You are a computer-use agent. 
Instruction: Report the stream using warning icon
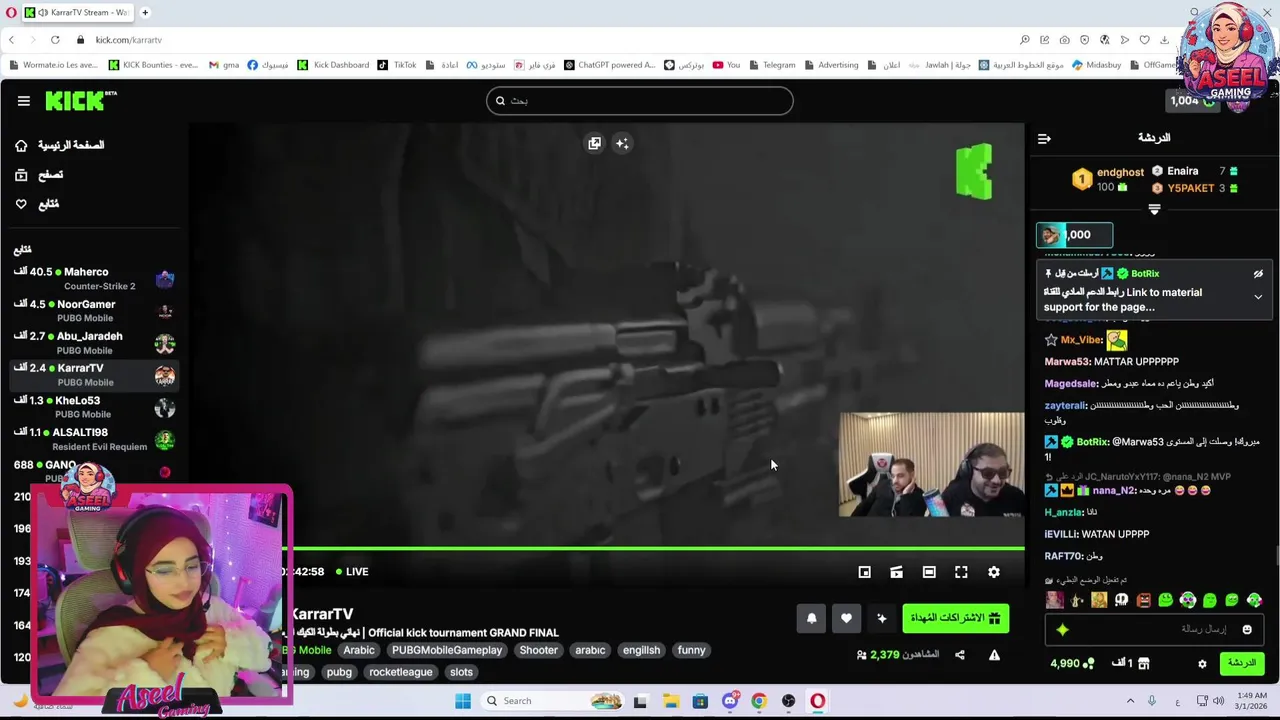pyautogui.click(x=994, y=655)
